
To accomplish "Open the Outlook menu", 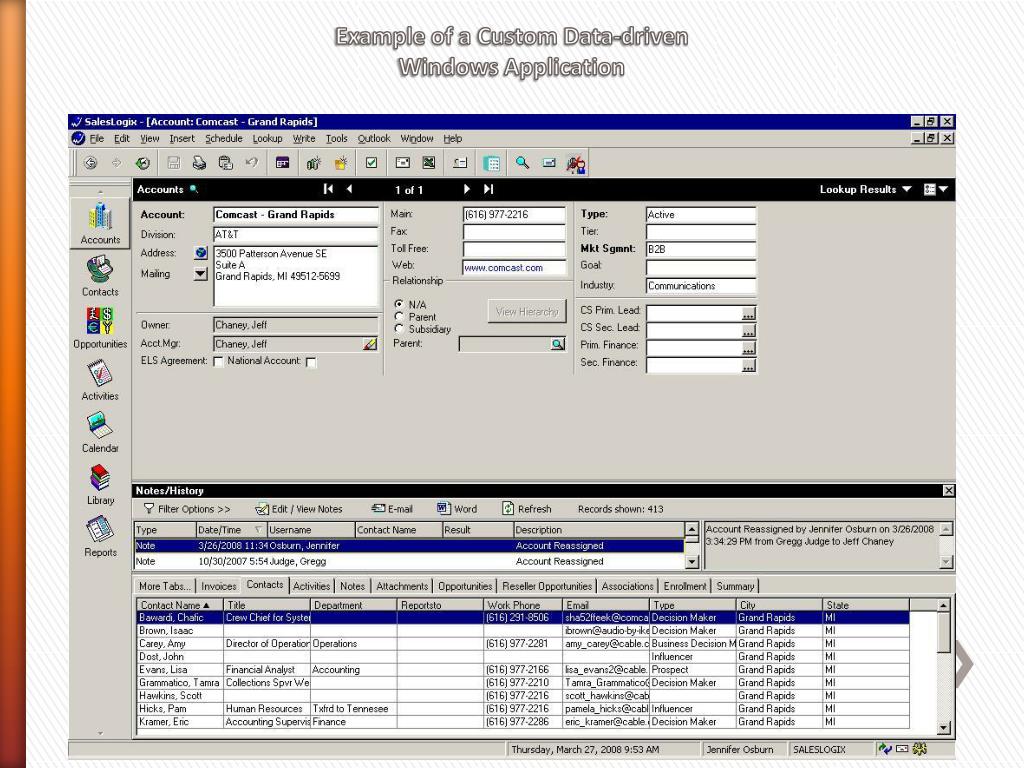I will coord(374,138).
